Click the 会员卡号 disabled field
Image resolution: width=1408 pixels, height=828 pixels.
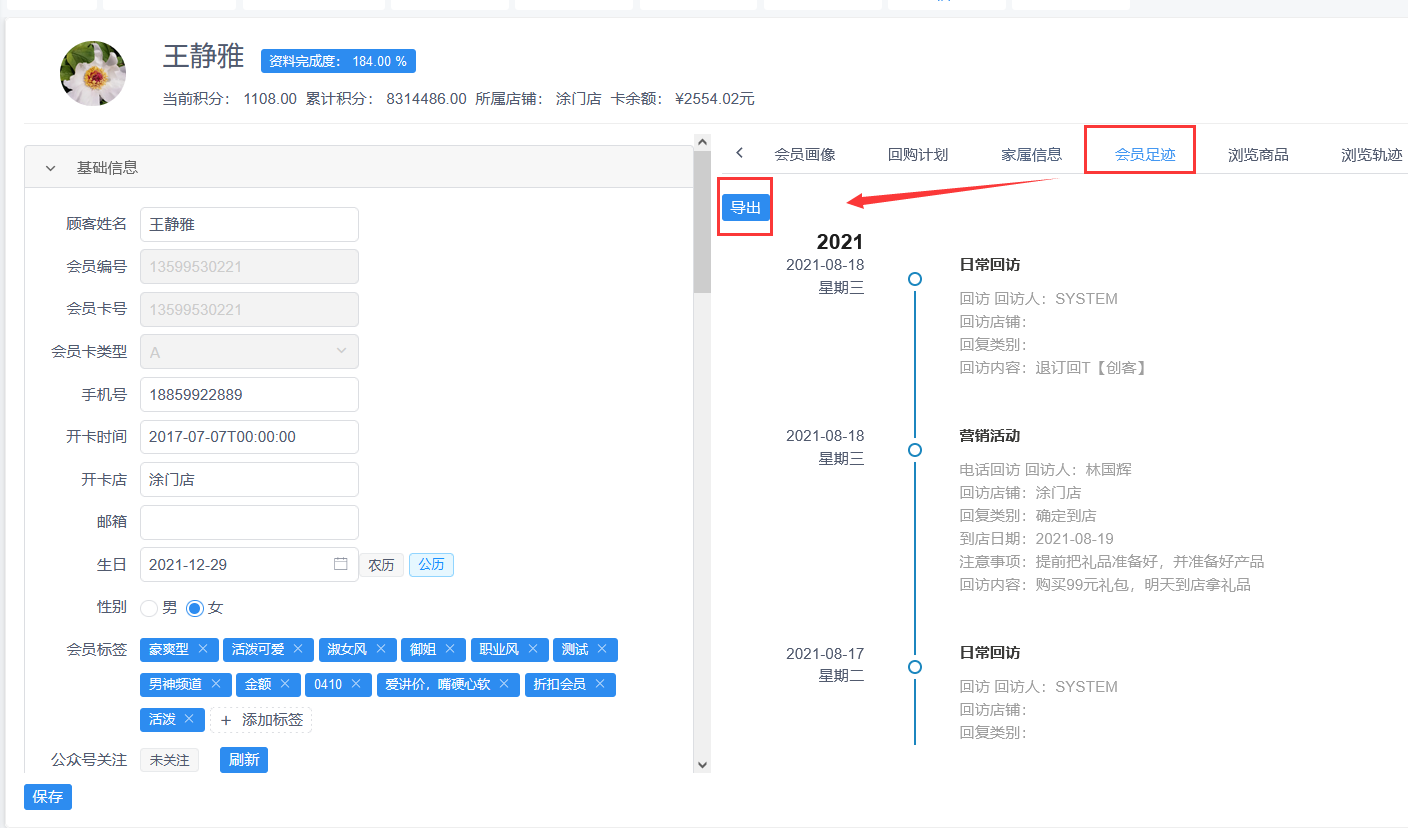(x=249, y=309)
